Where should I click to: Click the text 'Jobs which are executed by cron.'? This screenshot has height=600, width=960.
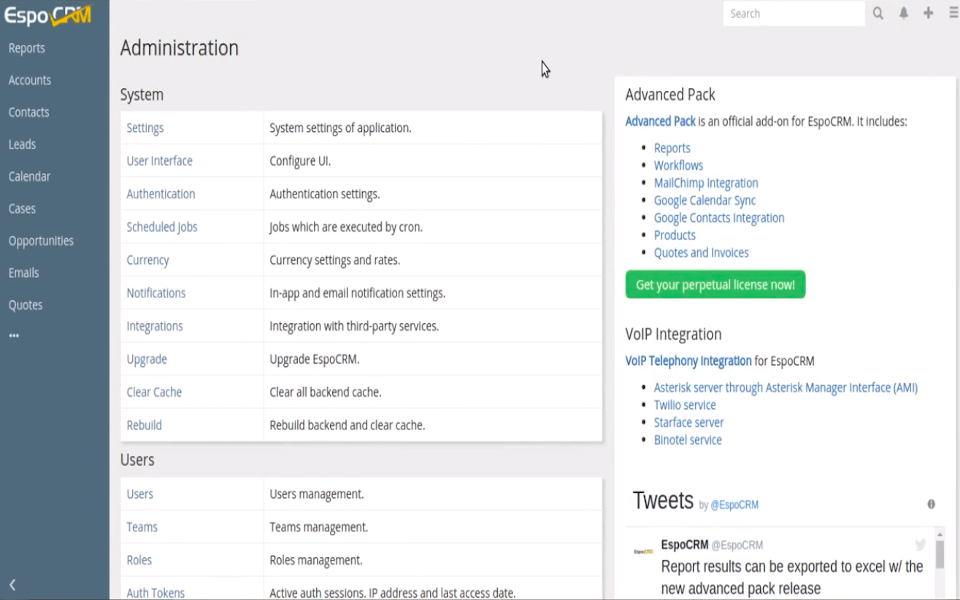[346, 227]
